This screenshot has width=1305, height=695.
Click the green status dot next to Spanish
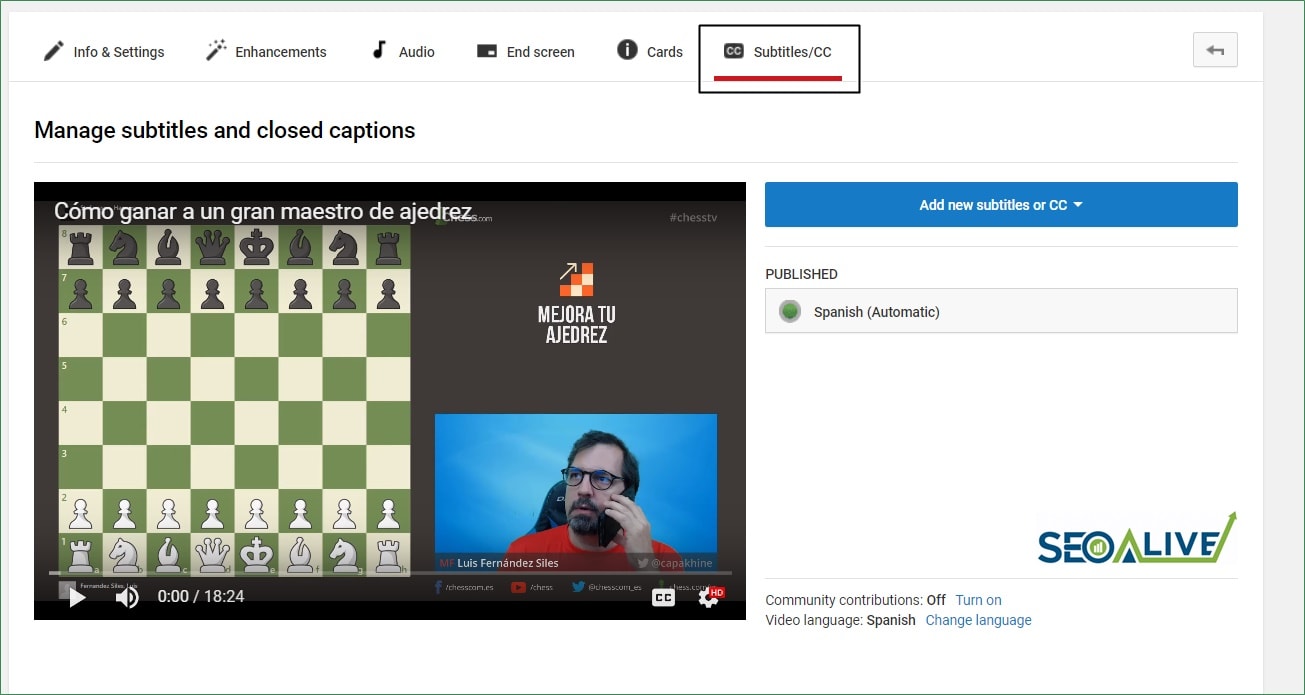coord(789,311)
